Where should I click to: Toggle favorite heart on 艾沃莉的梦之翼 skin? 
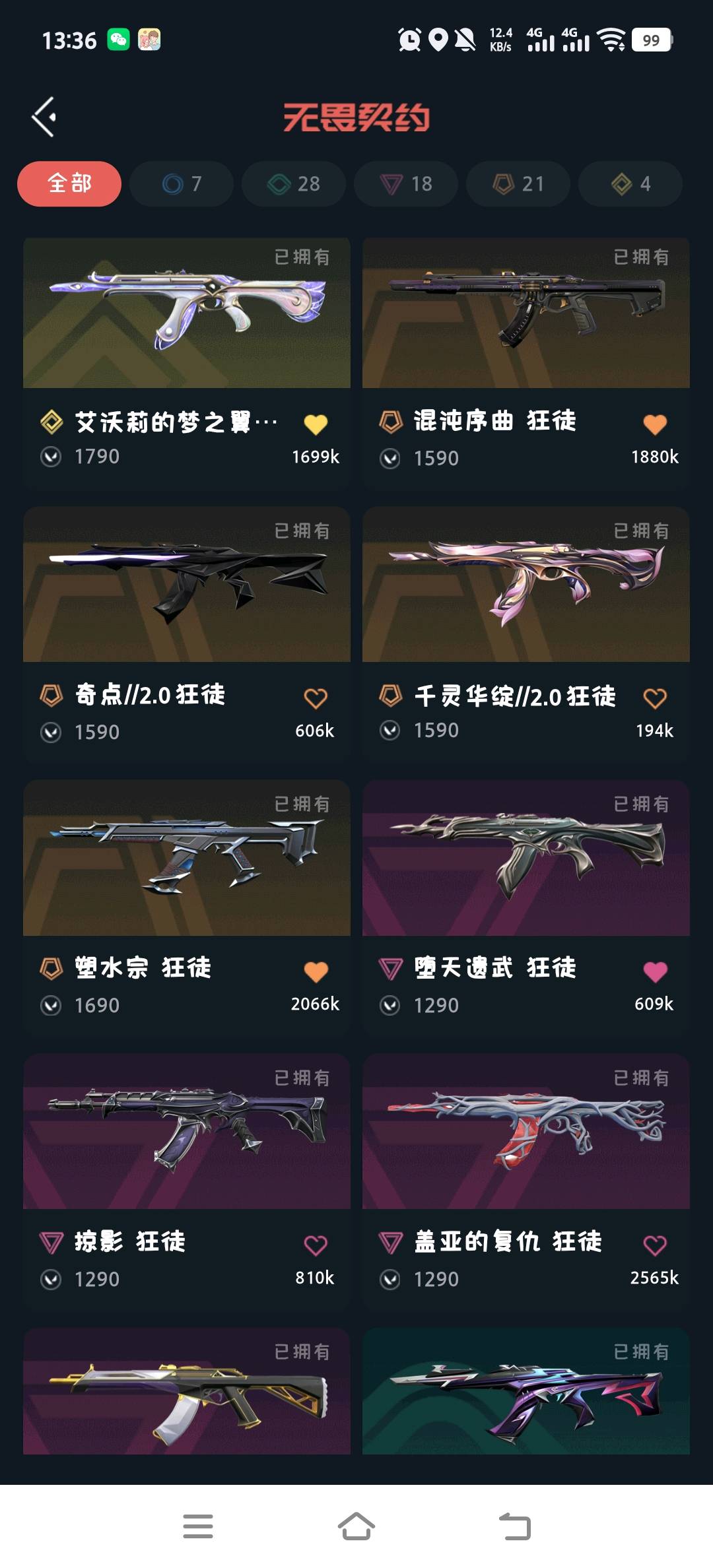(316, 424)
